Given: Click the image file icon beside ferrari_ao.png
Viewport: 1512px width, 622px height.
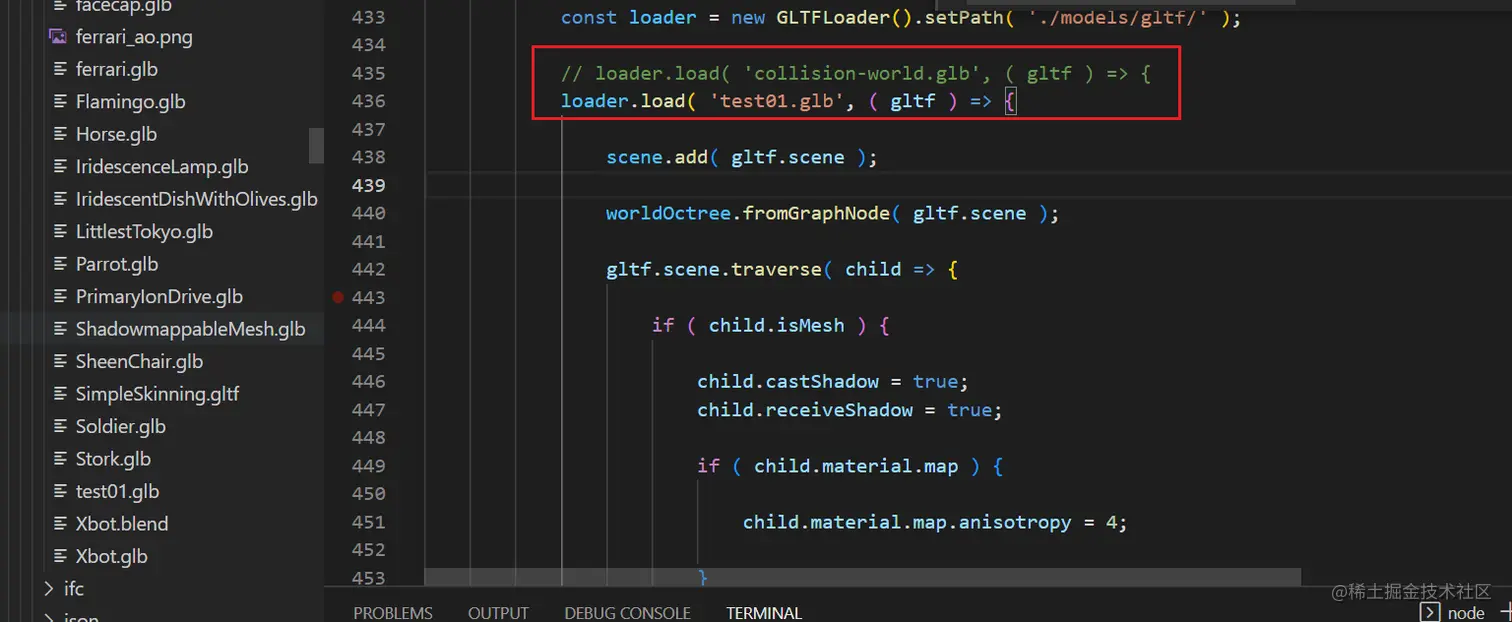Looking at the screenshot, I should (57, 37).
